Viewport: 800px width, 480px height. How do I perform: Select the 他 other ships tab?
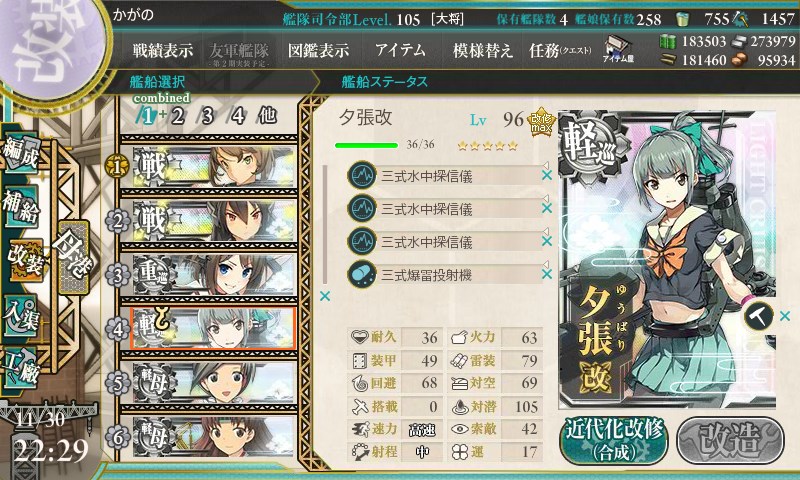[x=267, y=116]
